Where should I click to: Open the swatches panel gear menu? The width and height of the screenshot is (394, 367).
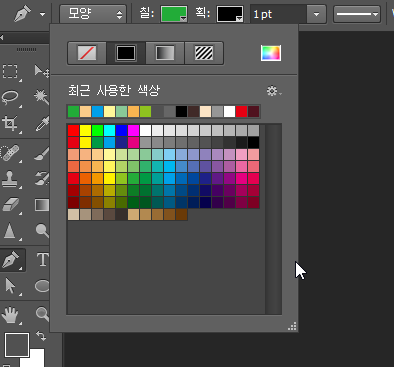274,91
